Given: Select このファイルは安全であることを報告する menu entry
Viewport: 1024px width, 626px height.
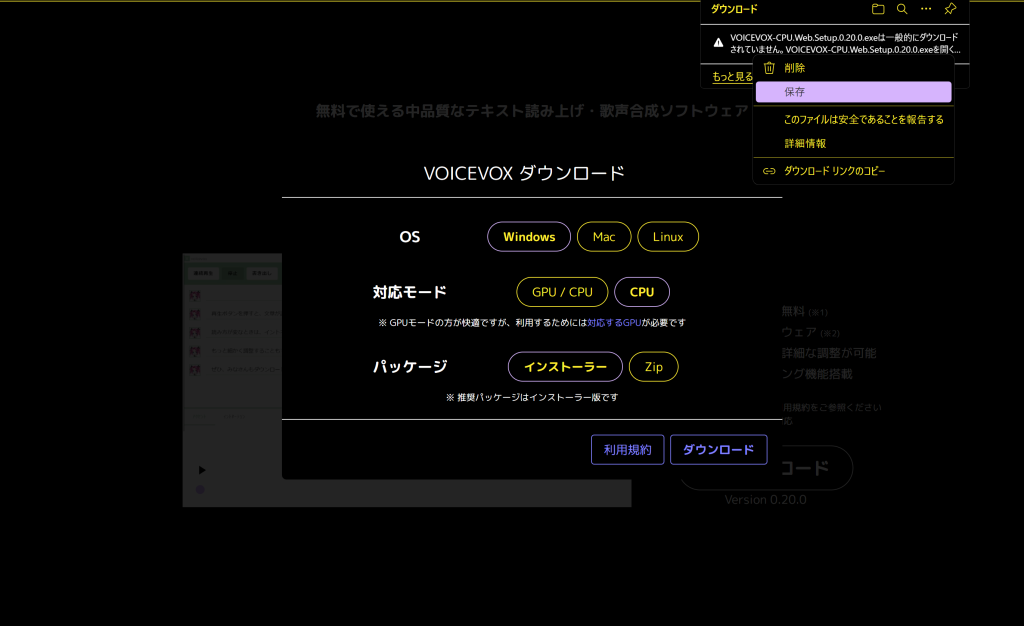Looking at the screenshot, I should pyautogui.click(x=863, y=119).
